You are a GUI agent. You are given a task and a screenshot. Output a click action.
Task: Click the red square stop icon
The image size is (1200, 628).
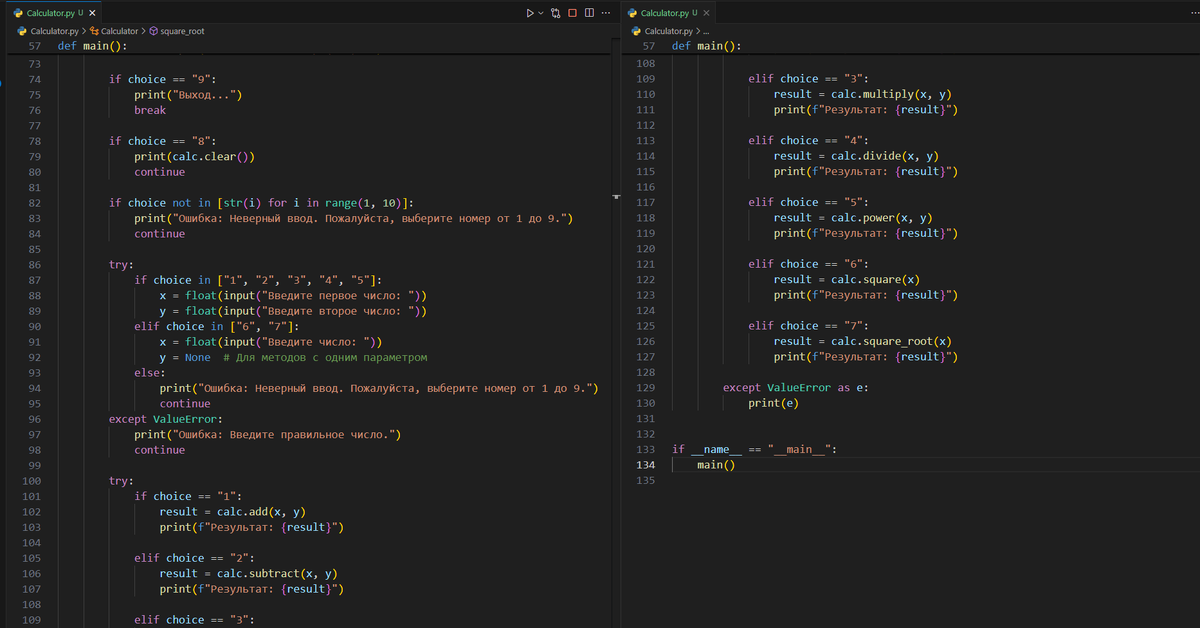pos(572,13)
